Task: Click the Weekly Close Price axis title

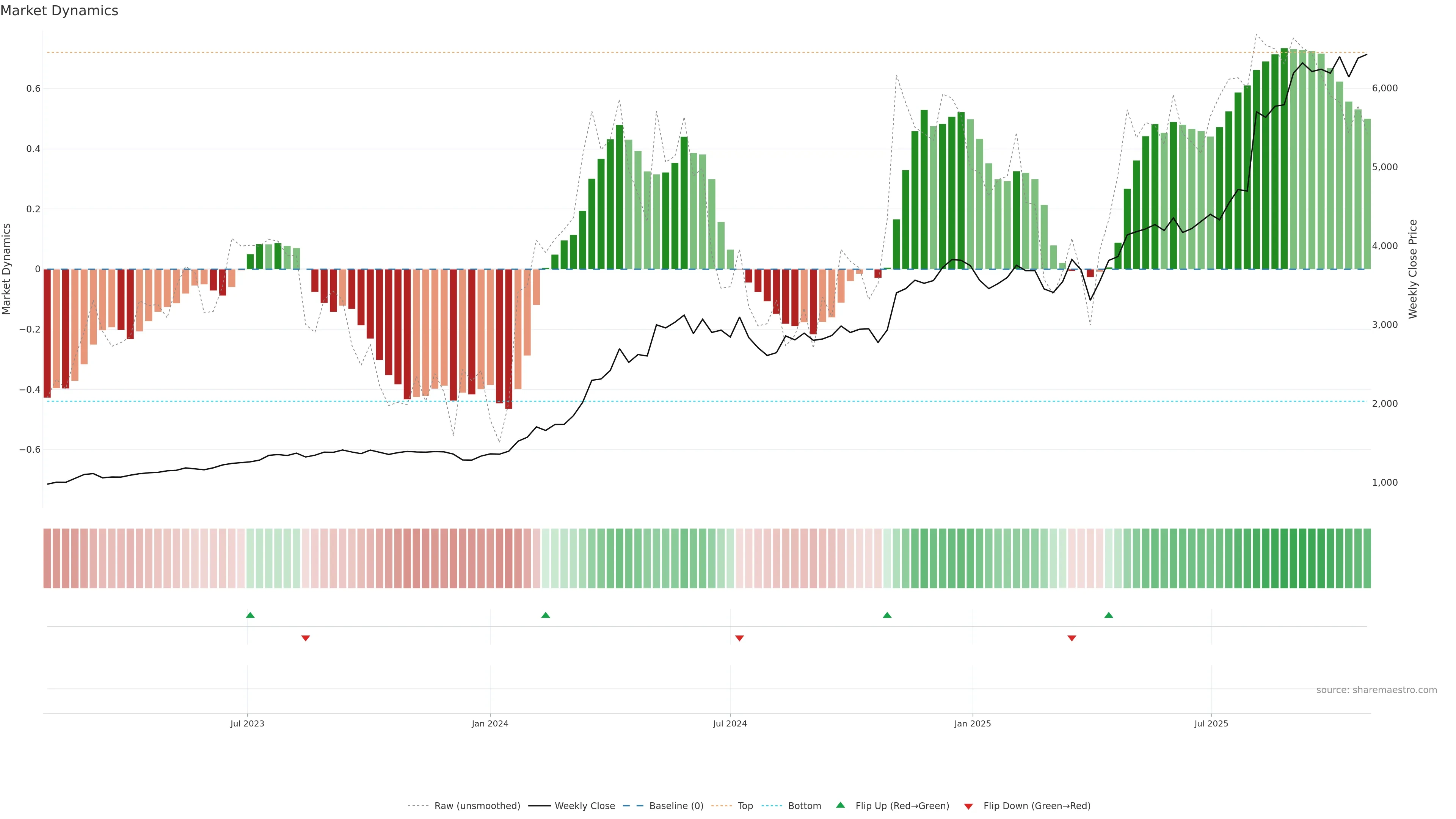Action: point(1413,269)
